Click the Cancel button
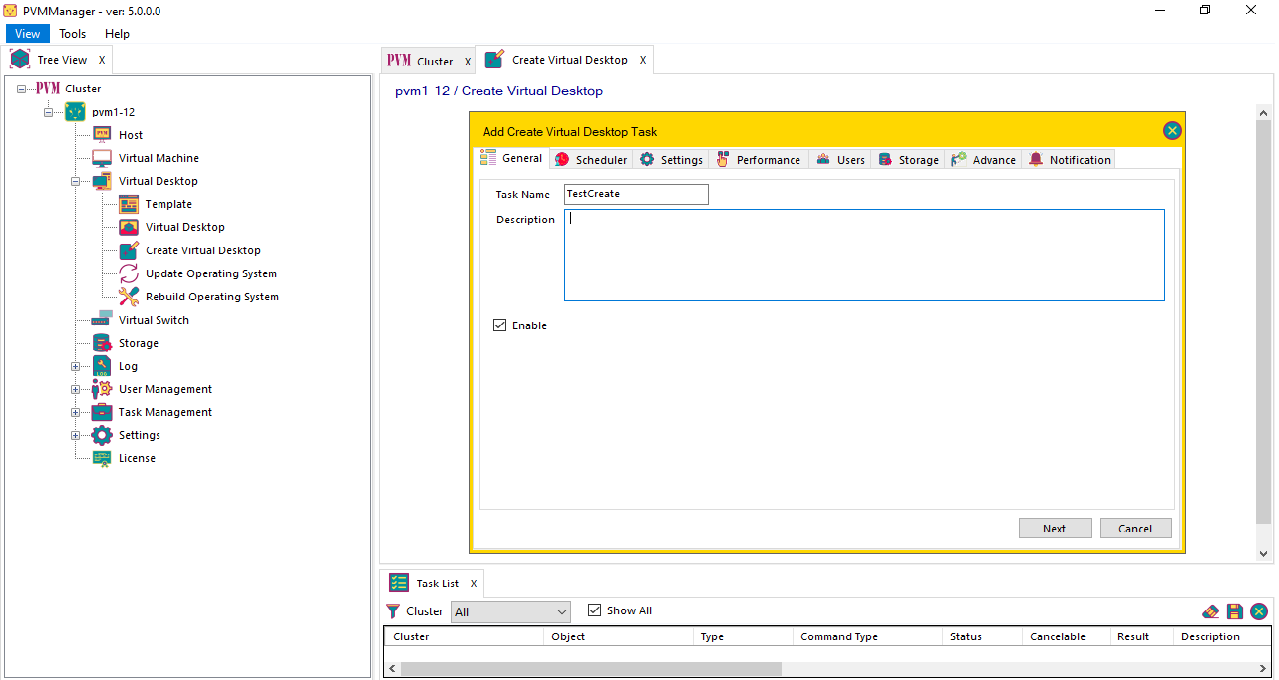 point(1135,528)
